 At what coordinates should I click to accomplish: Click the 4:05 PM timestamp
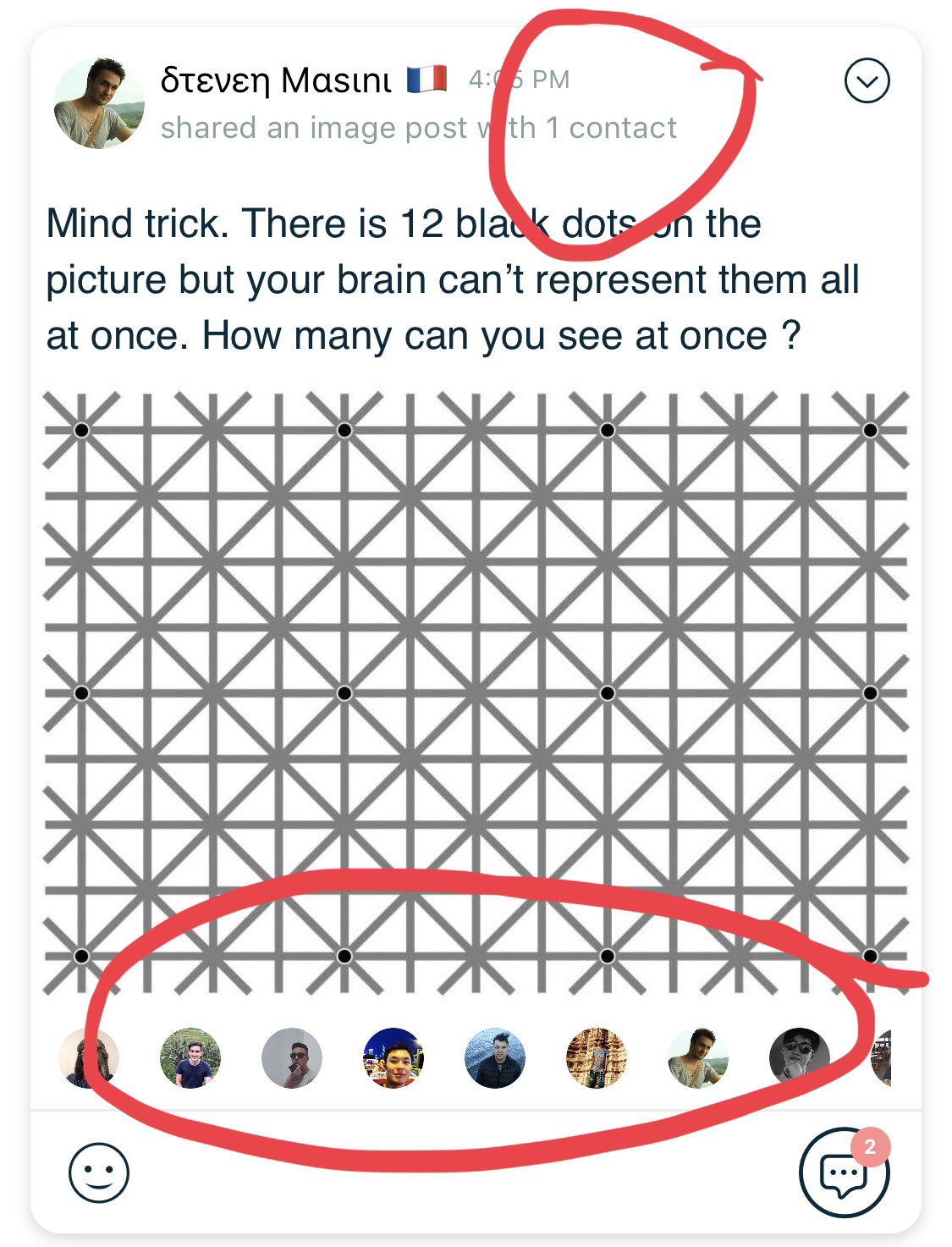click(x=519, y=80)
